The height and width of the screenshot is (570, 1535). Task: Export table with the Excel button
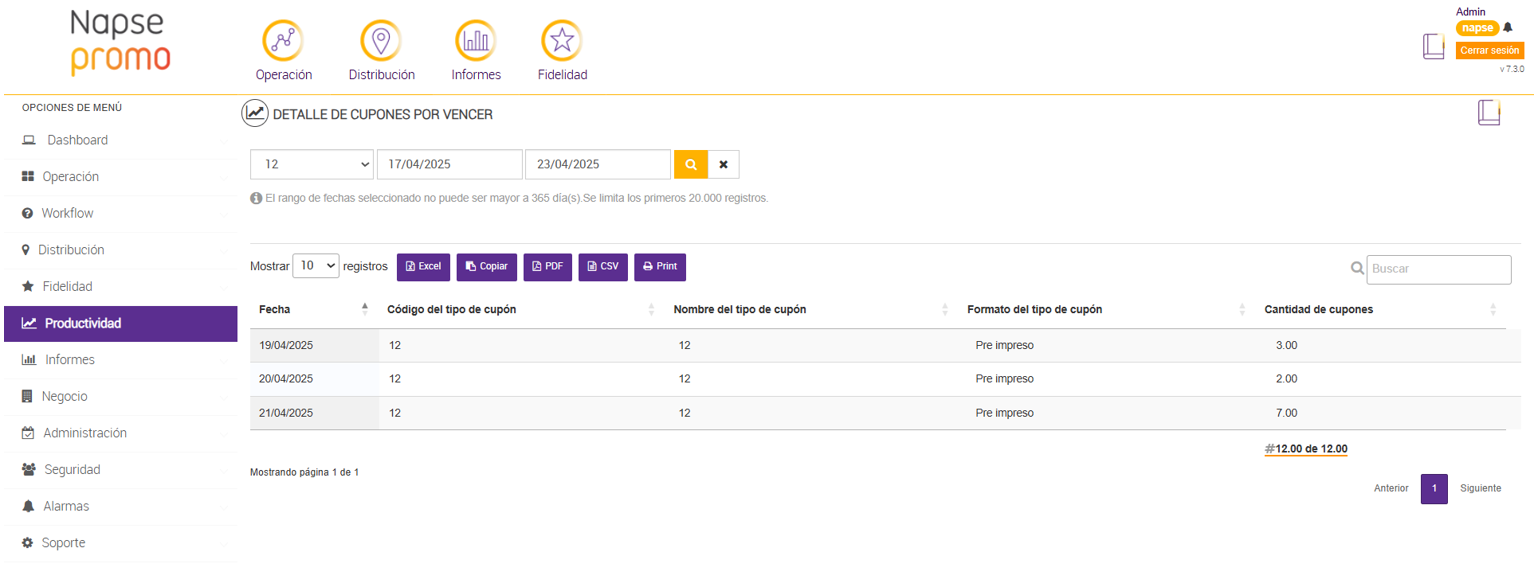point(424,267)
